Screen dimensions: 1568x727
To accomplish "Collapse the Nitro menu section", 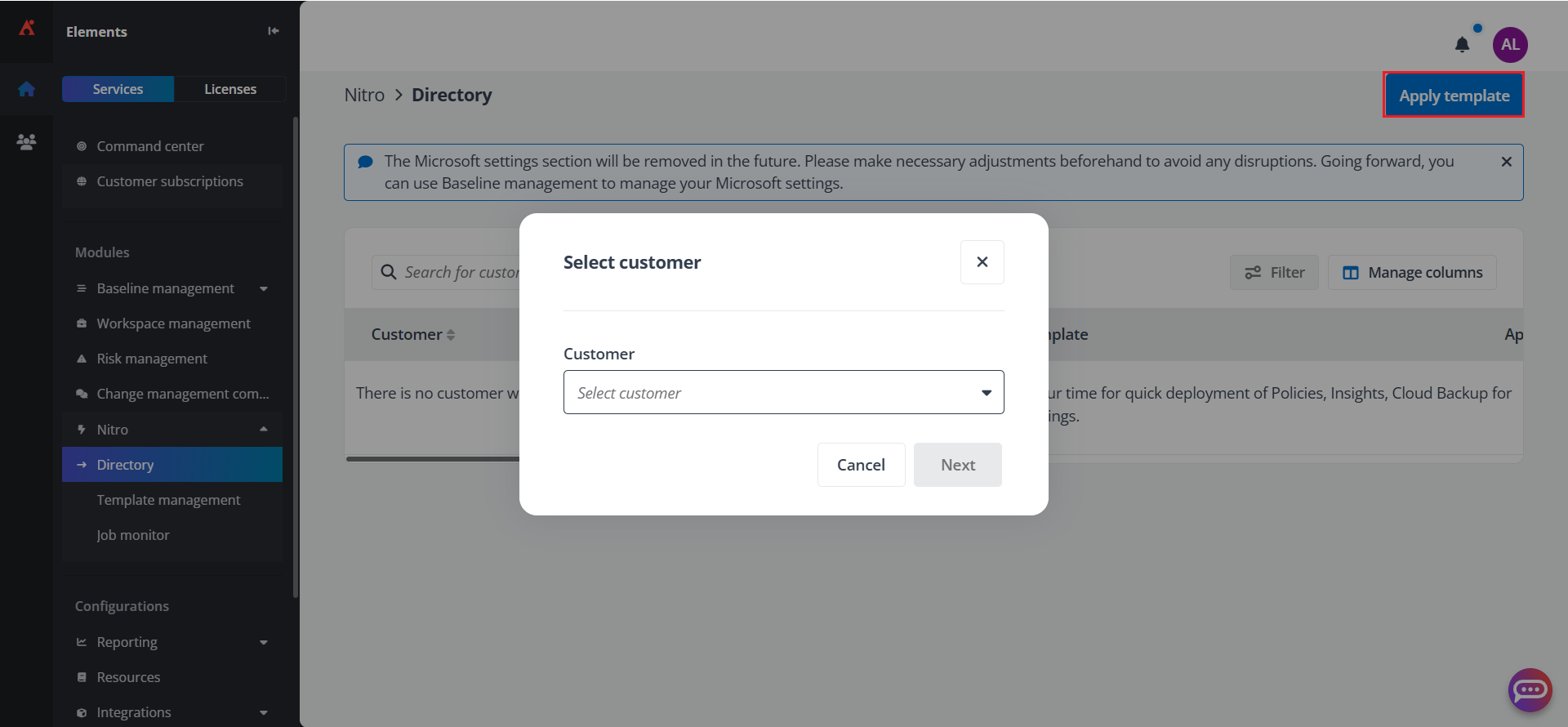I will coord(264,430).
